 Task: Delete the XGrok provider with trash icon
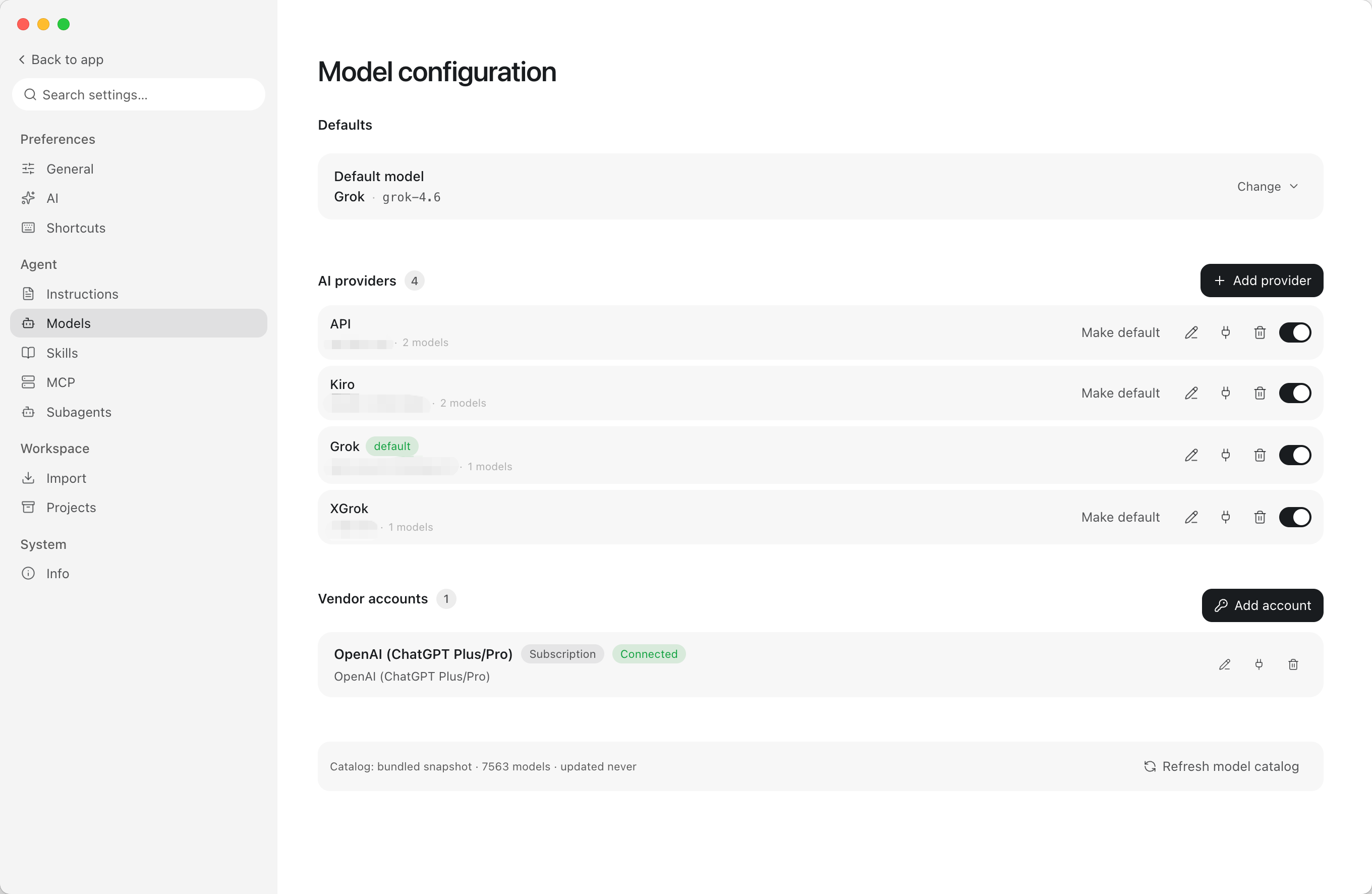click(1260, 517)
